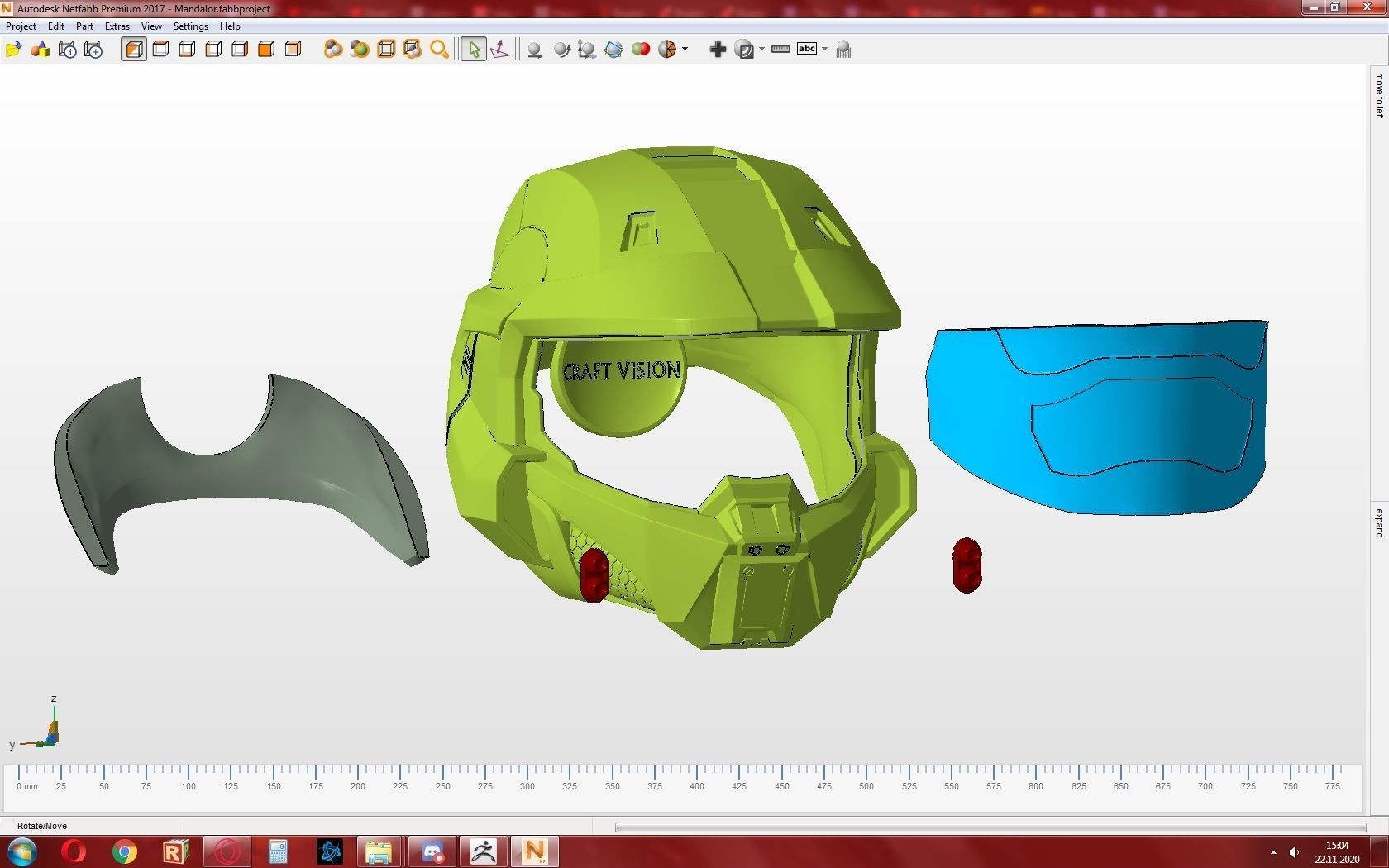Select the last cube view icon

click(293, 50)
